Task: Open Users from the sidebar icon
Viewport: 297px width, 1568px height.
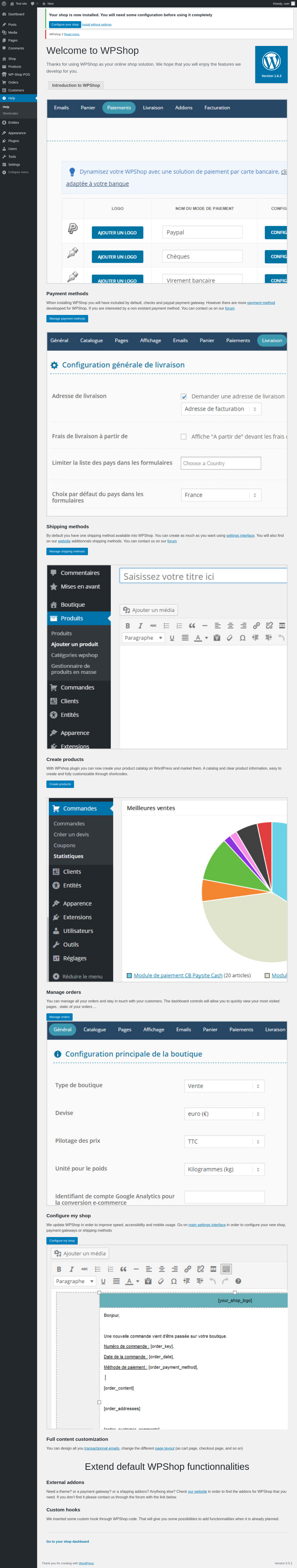Action: [x=4, y=149]
